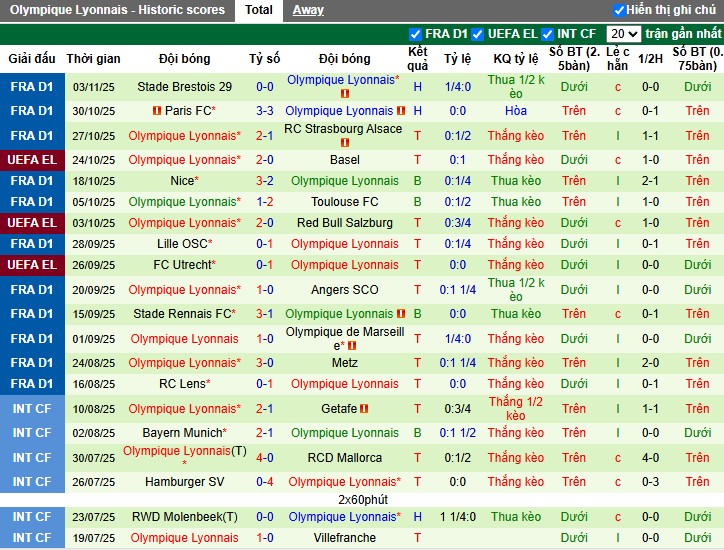Viewport: 724px width, 550px height.
Task: Select the 2x60phút note text
Action: [x=363, y=500]
